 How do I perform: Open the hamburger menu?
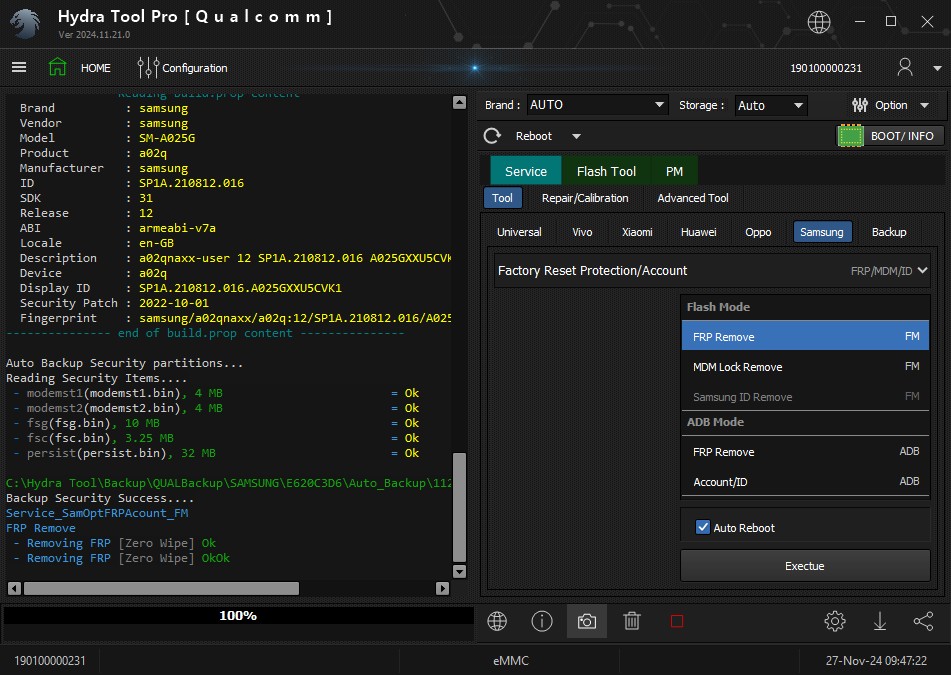pyautogui.click(x=19, y=67)
